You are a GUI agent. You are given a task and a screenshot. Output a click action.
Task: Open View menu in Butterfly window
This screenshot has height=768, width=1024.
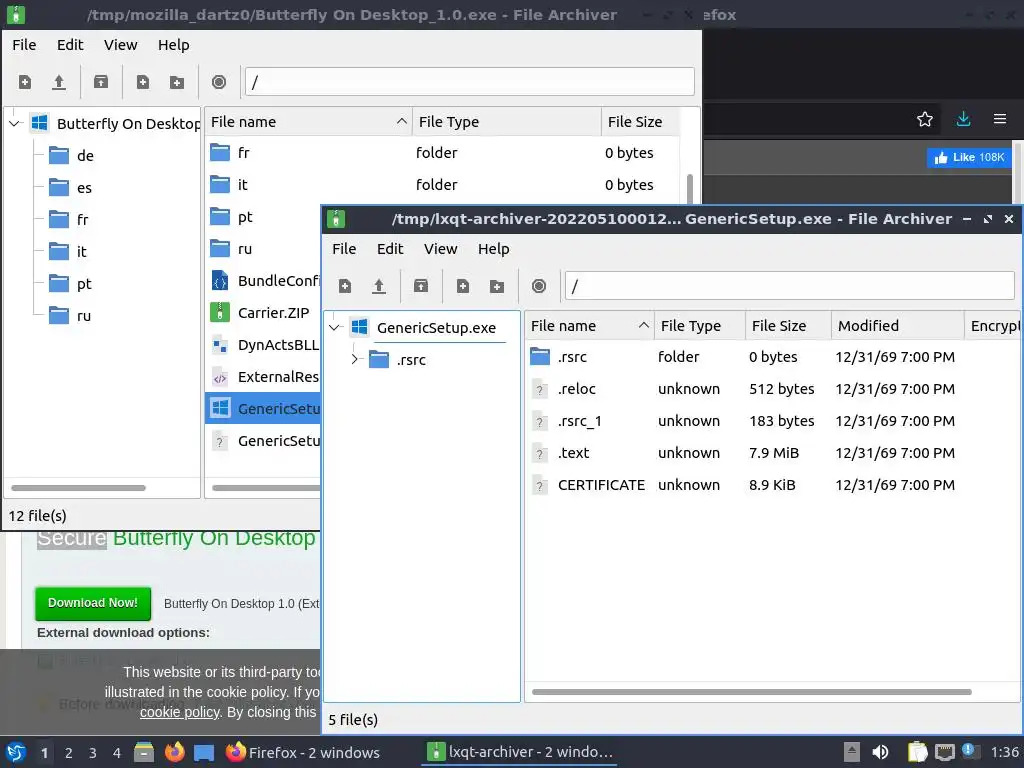point(120,44)
